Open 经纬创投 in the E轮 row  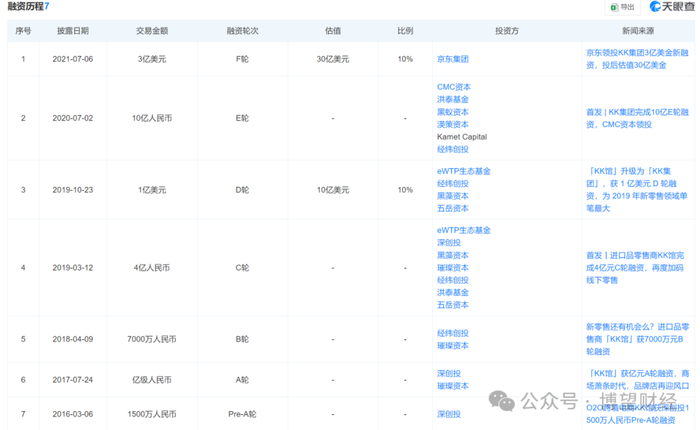point(453,149)
